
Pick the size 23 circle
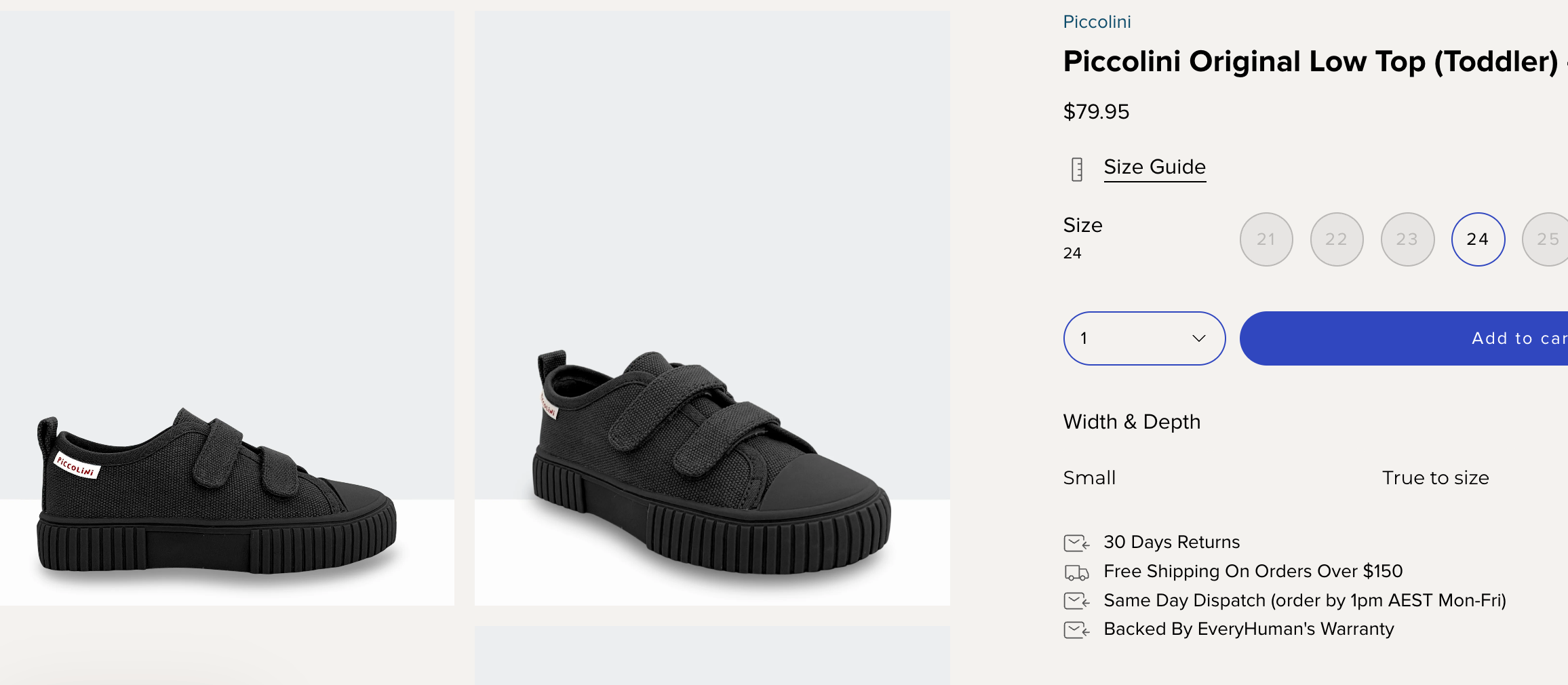click(1407, 239)
